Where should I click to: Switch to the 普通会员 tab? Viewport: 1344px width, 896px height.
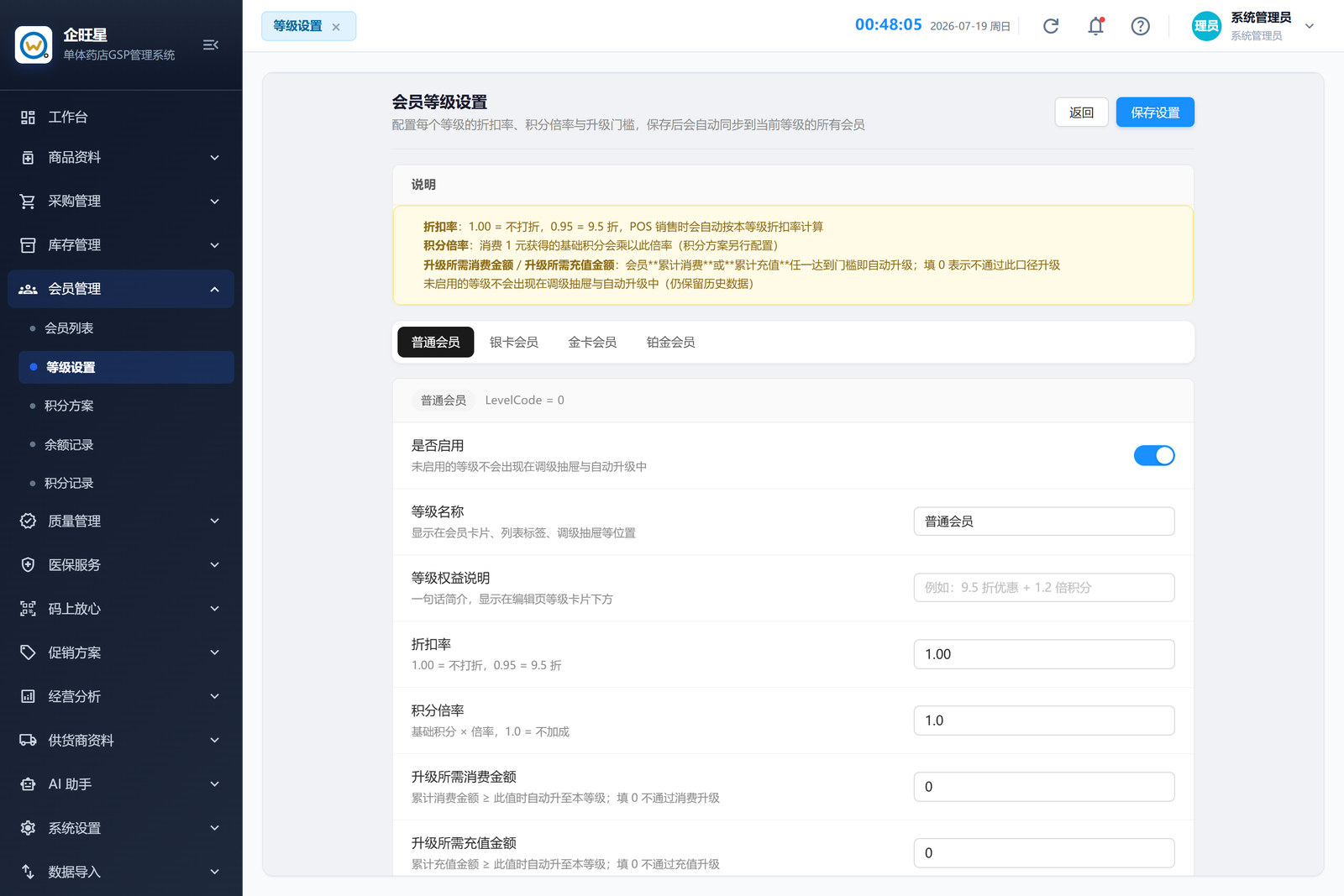coord(435,342)
